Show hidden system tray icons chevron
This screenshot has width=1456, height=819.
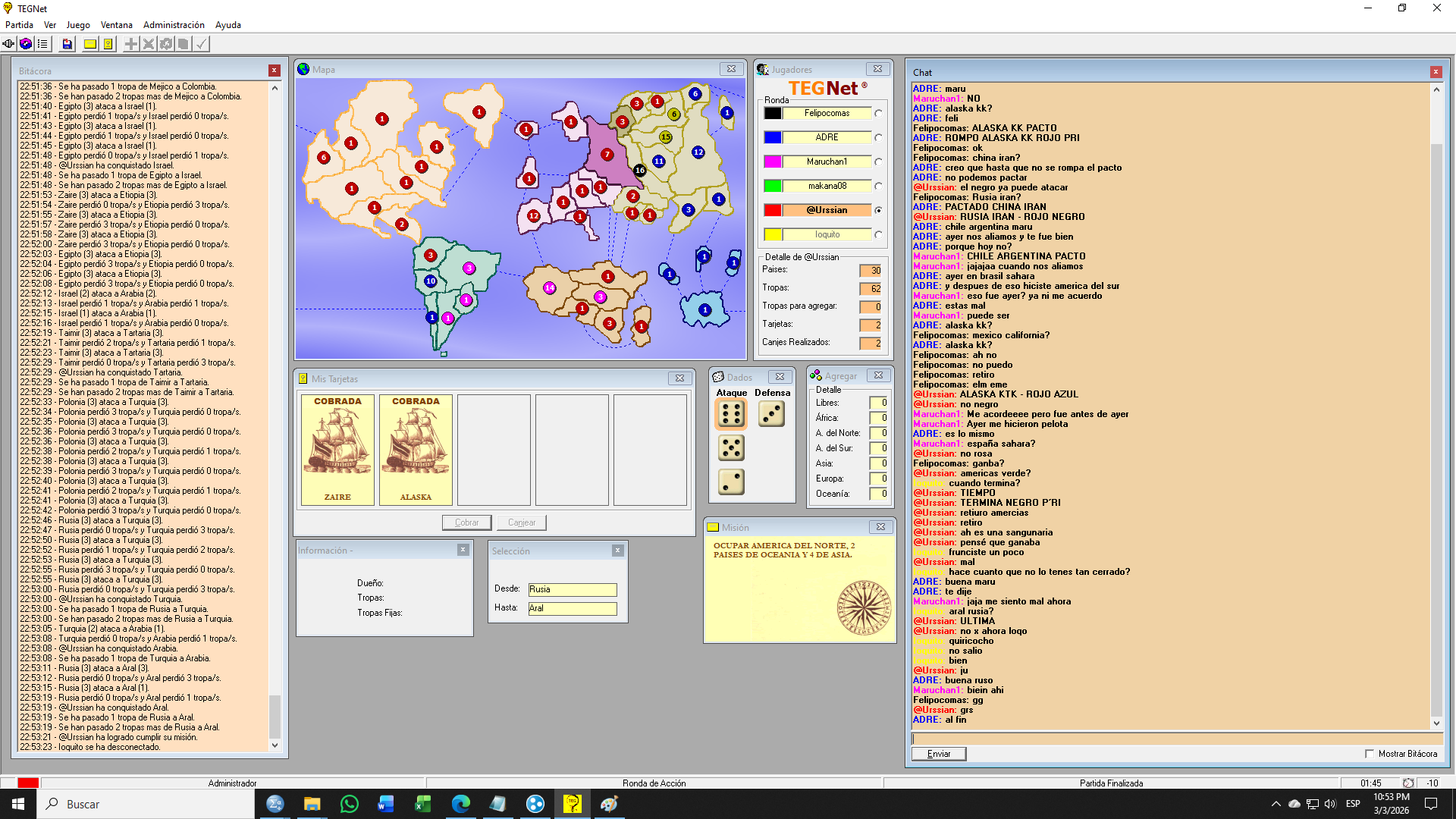point(1276,804)
